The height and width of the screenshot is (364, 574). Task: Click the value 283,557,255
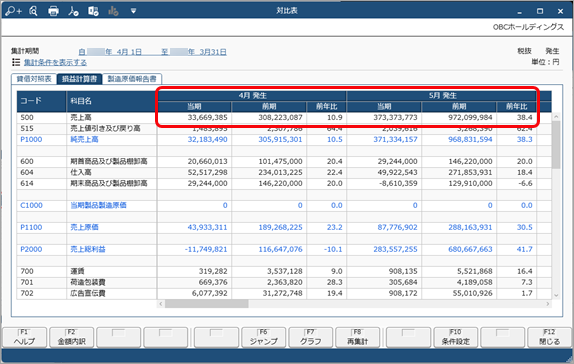click(395, 249)
